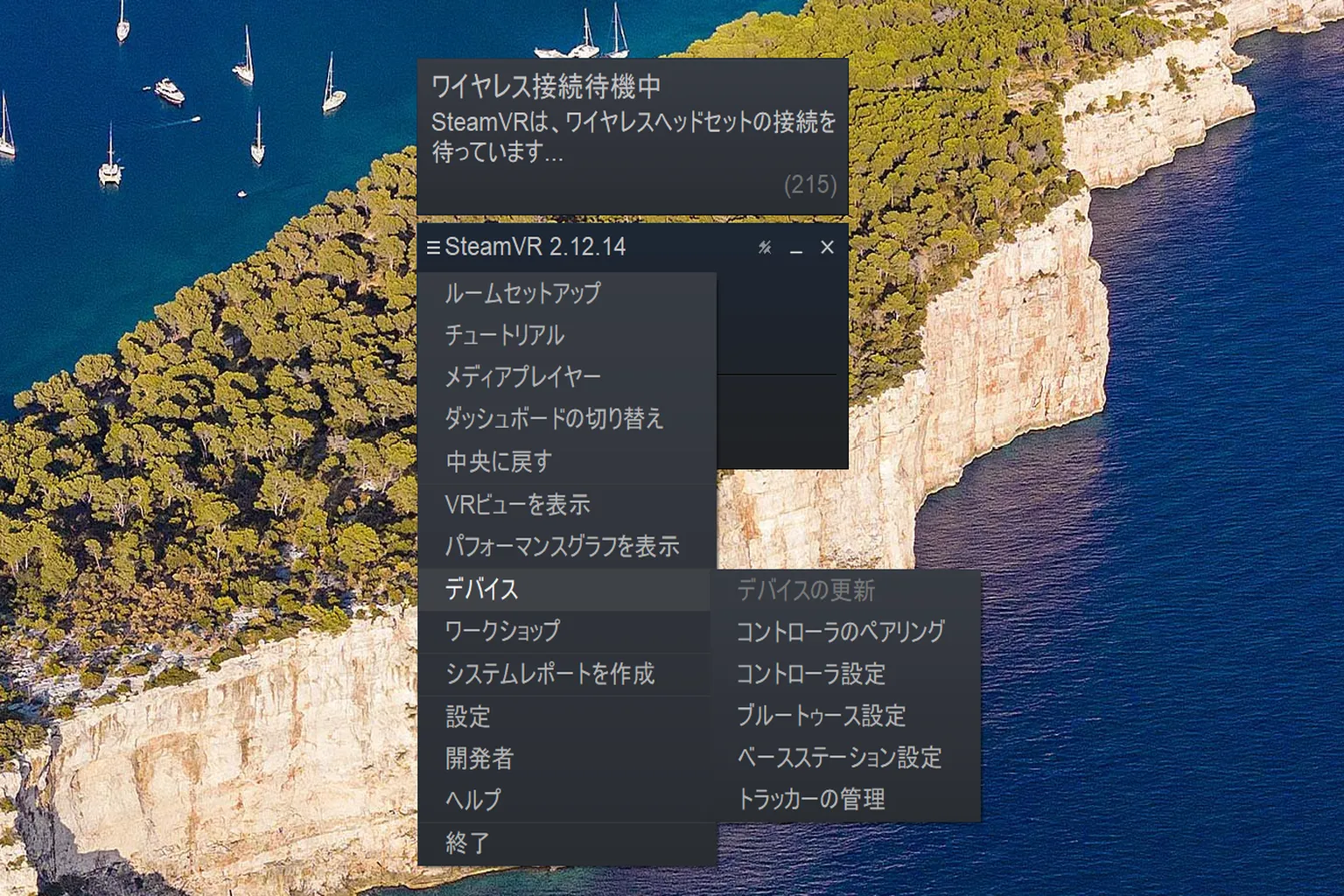The width and height of the screenshot is (1344, 896).
Task: Select トラッカーの管理 submenu item
Action: (x=848, y=800)
